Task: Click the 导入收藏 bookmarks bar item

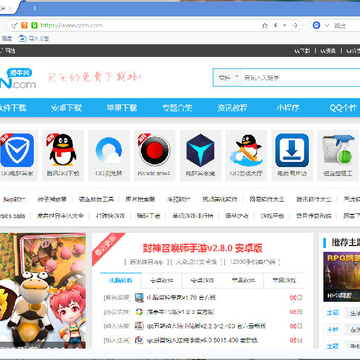Action: pyautogui.click(x=34, y=39)
